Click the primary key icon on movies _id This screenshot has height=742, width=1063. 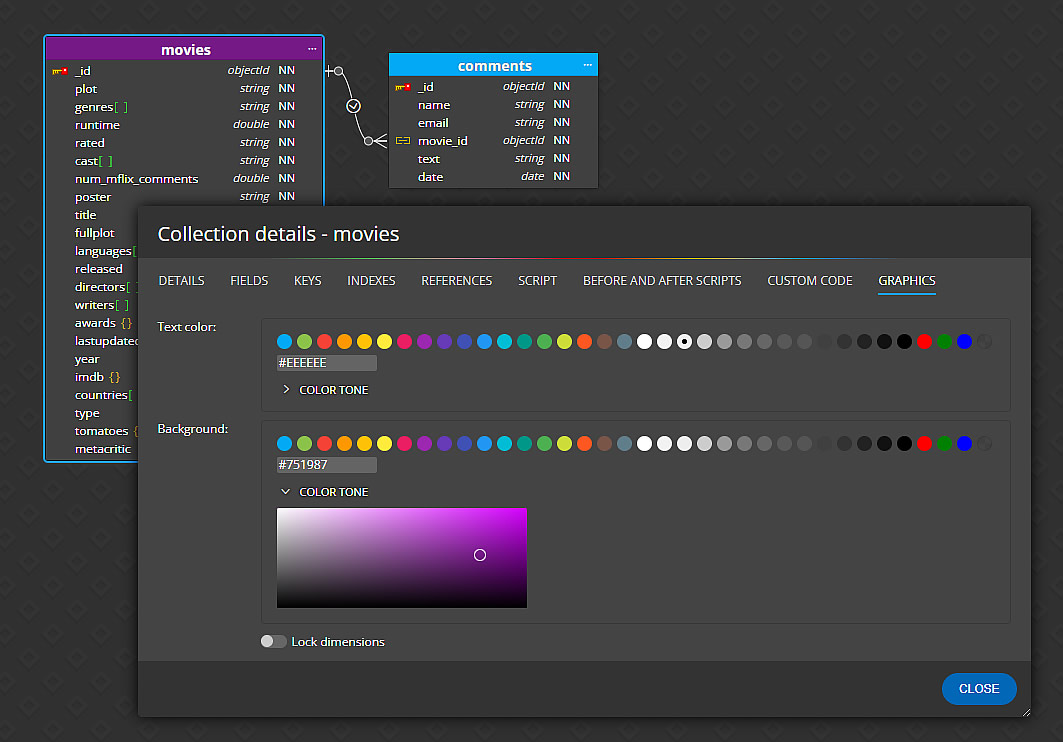click(59, 71)
